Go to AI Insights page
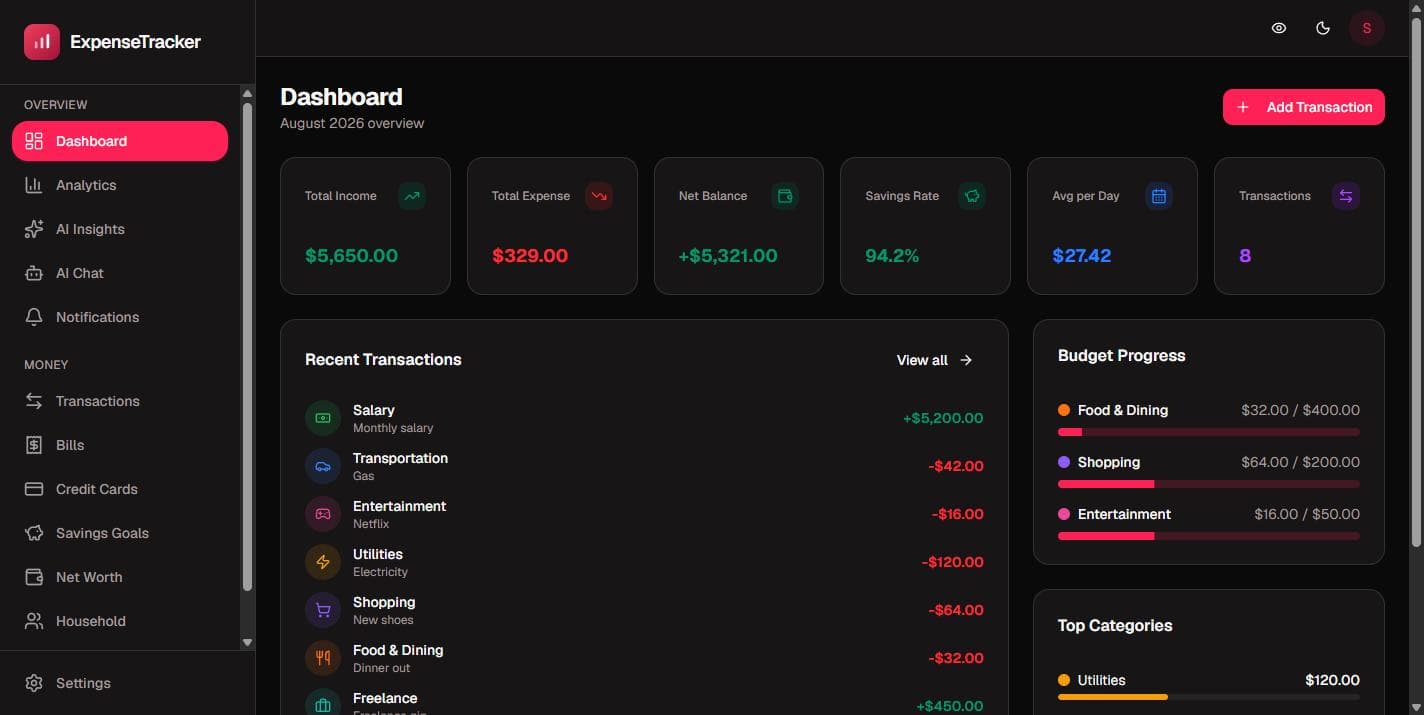1424x715 pixels. [x=120, y=229]
